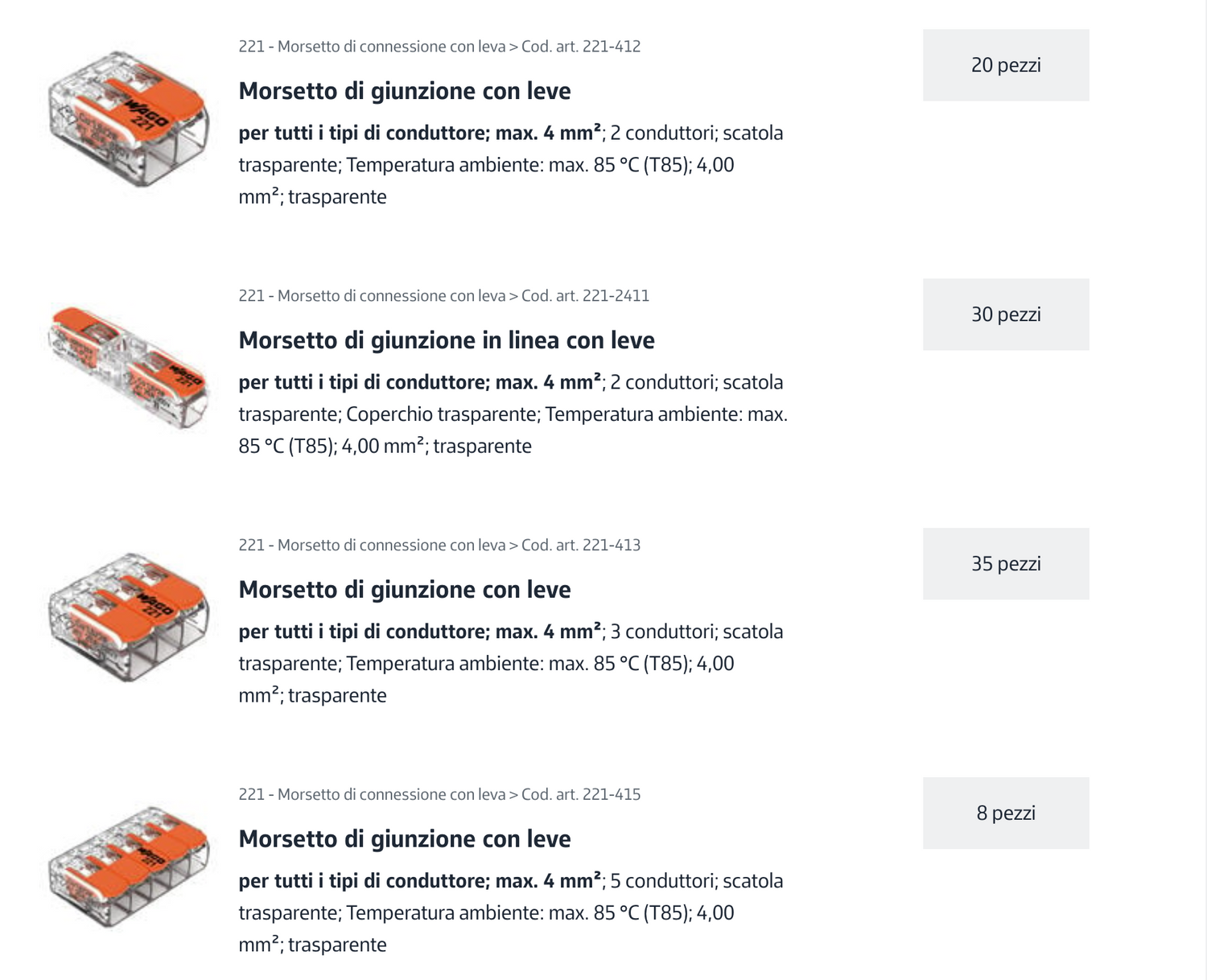Select the "8 pezzi" quantity button
The width and height of the screenshot is (1207, 980).
1005,813
